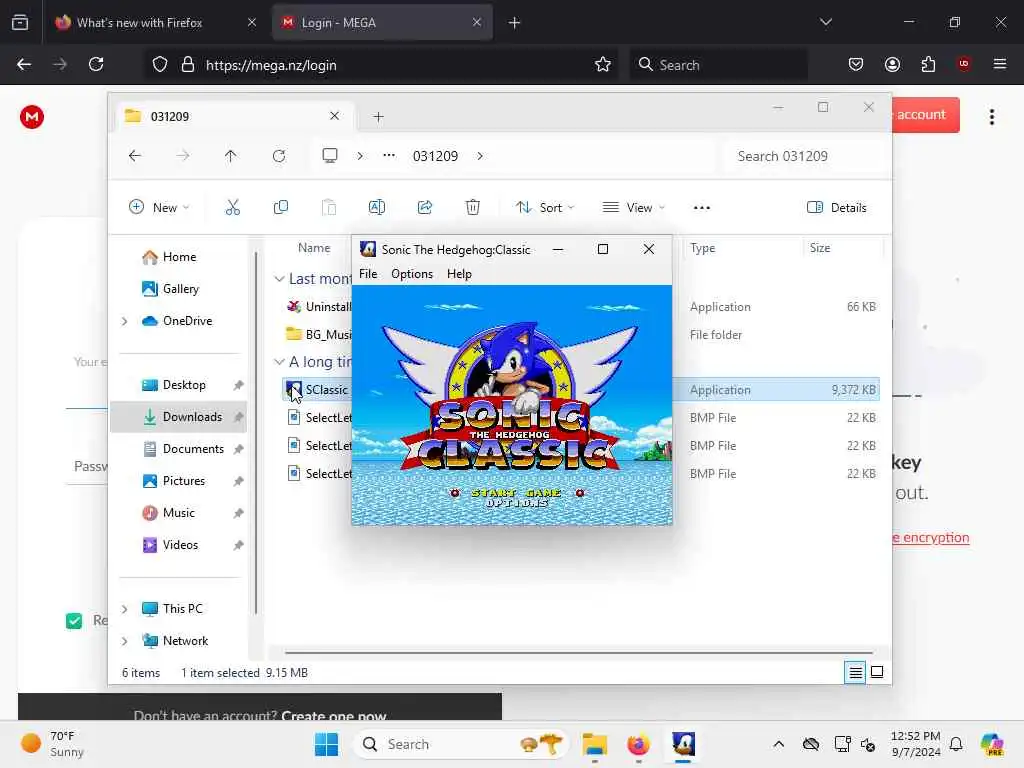Refresh the File Explorer folder view
The height and width of the screenshot is (768, 1024).
279,156
